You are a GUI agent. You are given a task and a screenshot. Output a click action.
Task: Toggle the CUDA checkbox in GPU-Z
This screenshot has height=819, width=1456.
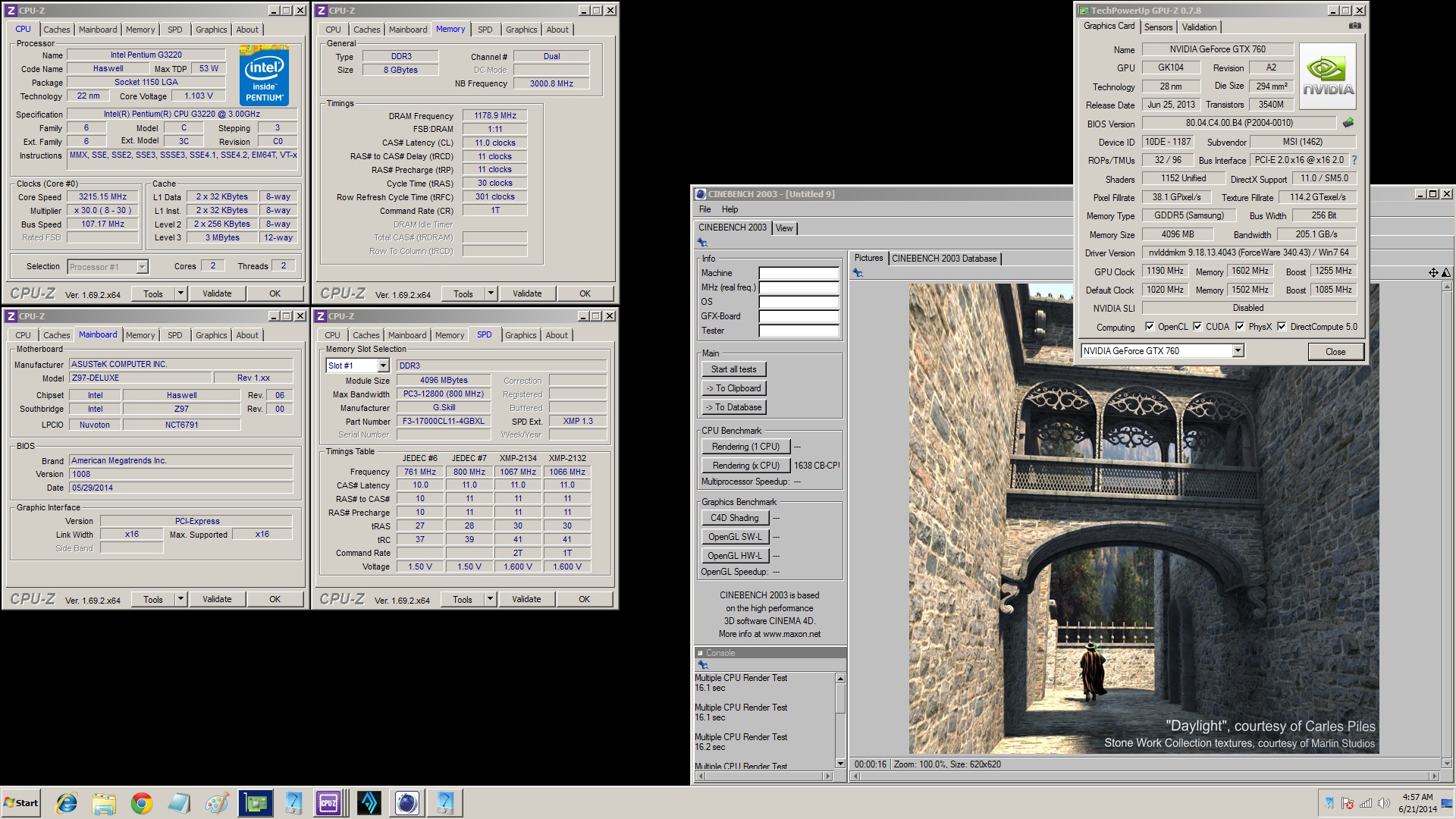(1197, 327)
